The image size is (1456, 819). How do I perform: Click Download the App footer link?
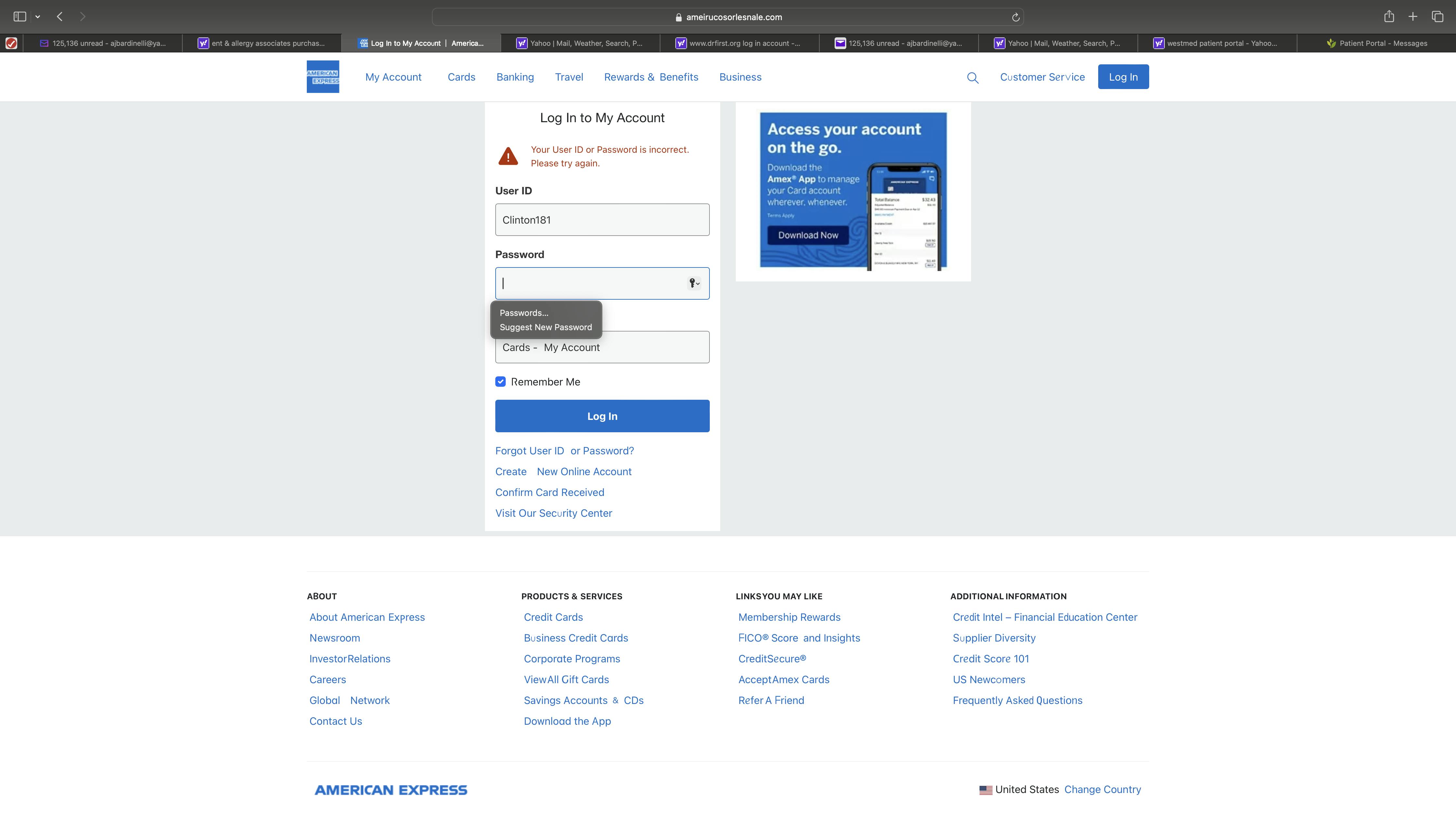[567, 721]
